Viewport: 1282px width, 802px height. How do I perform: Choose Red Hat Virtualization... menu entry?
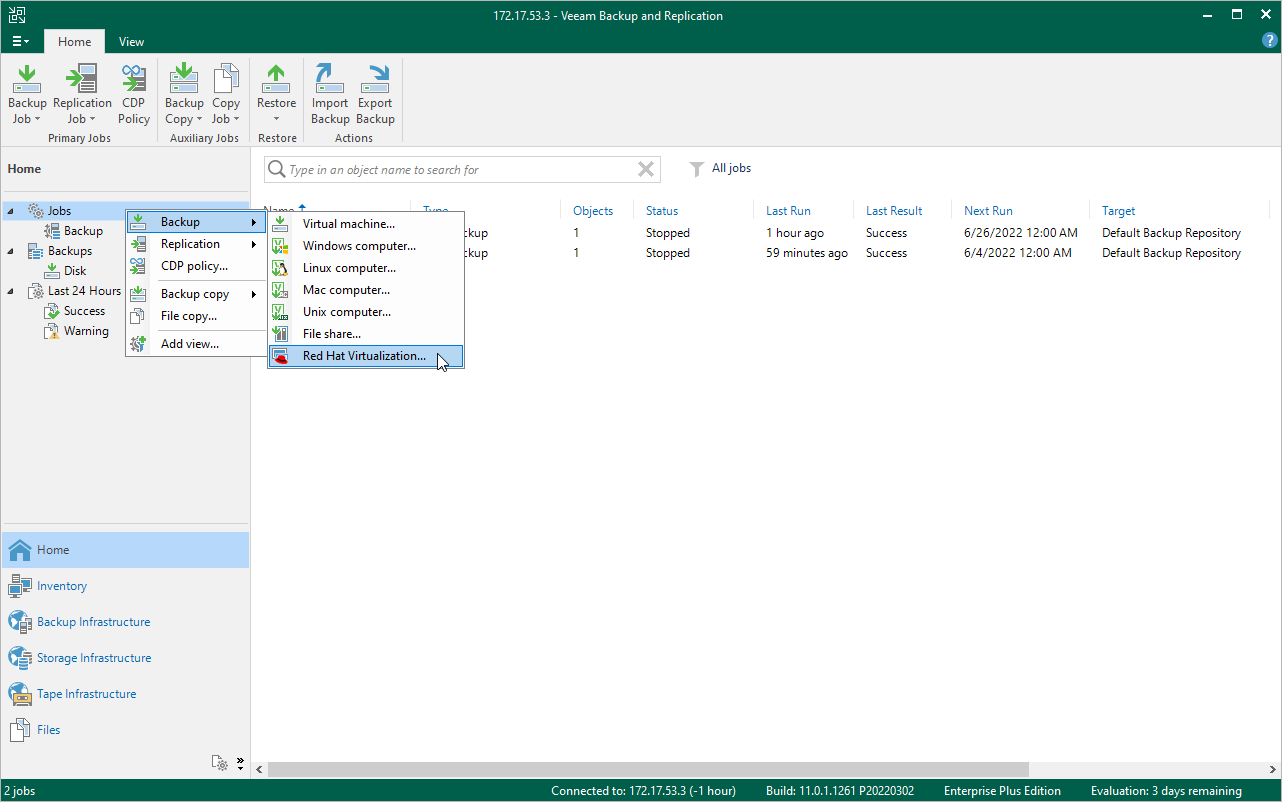(366, 356)
